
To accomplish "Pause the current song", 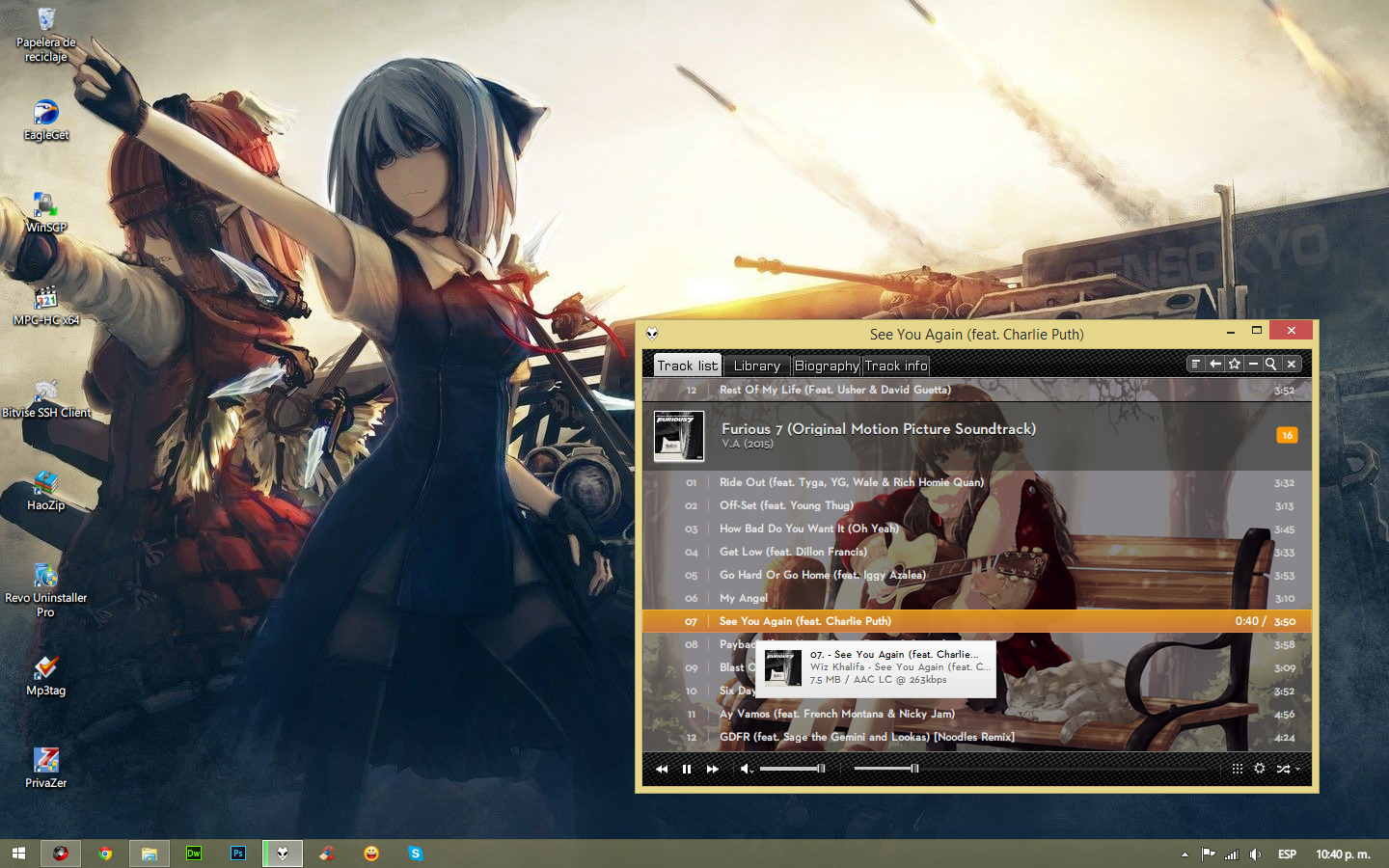I will [x=687, y=769].
